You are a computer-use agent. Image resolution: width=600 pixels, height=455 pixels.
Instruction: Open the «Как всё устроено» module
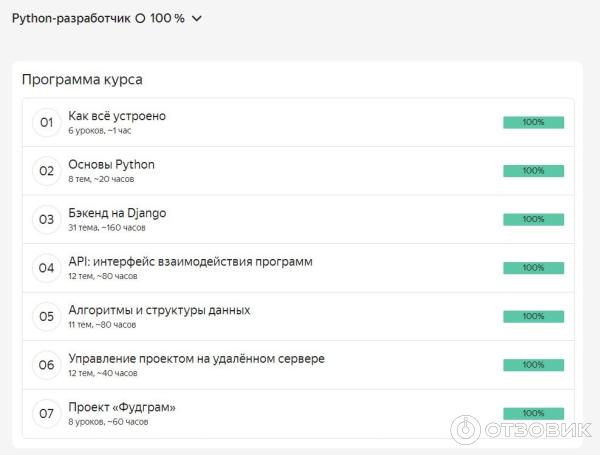(117, 116)
